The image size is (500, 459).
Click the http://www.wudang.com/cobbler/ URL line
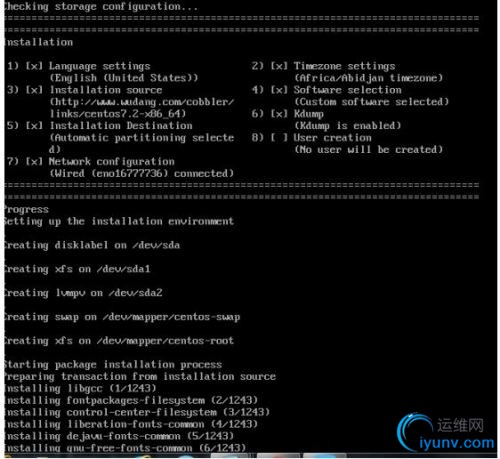pos(142,102)
